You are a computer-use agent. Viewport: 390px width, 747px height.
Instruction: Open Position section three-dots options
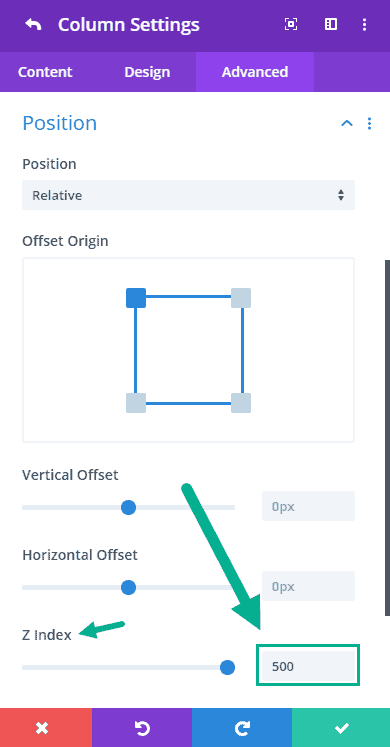point(370,124)
